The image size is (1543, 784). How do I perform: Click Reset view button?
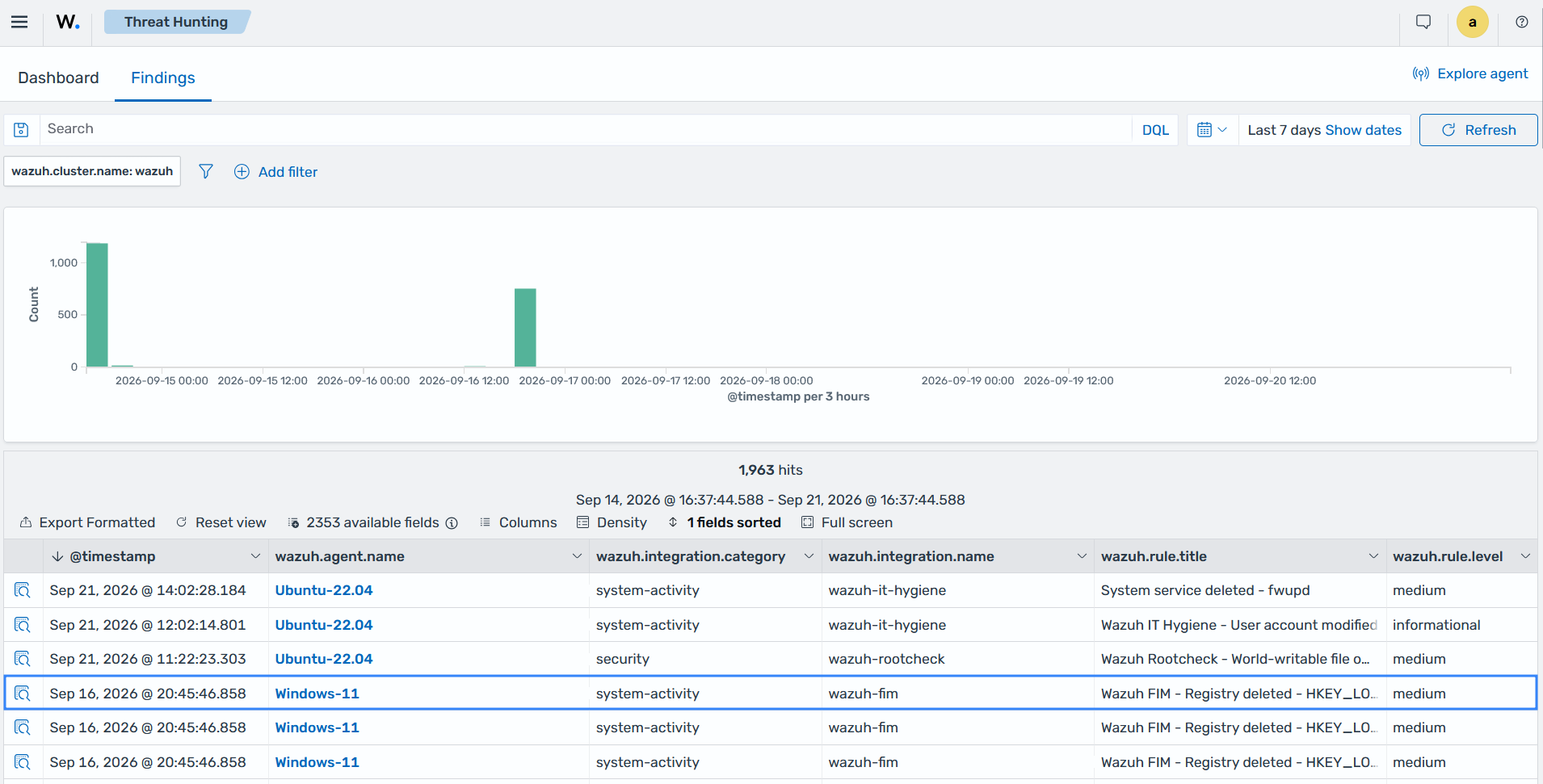[x=221, y=522]
